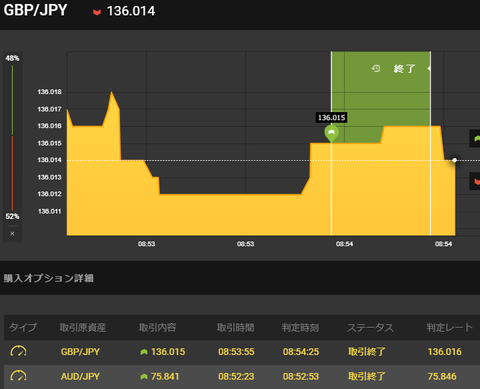Click the green up-arrow button at chart edge

(475, 138)
